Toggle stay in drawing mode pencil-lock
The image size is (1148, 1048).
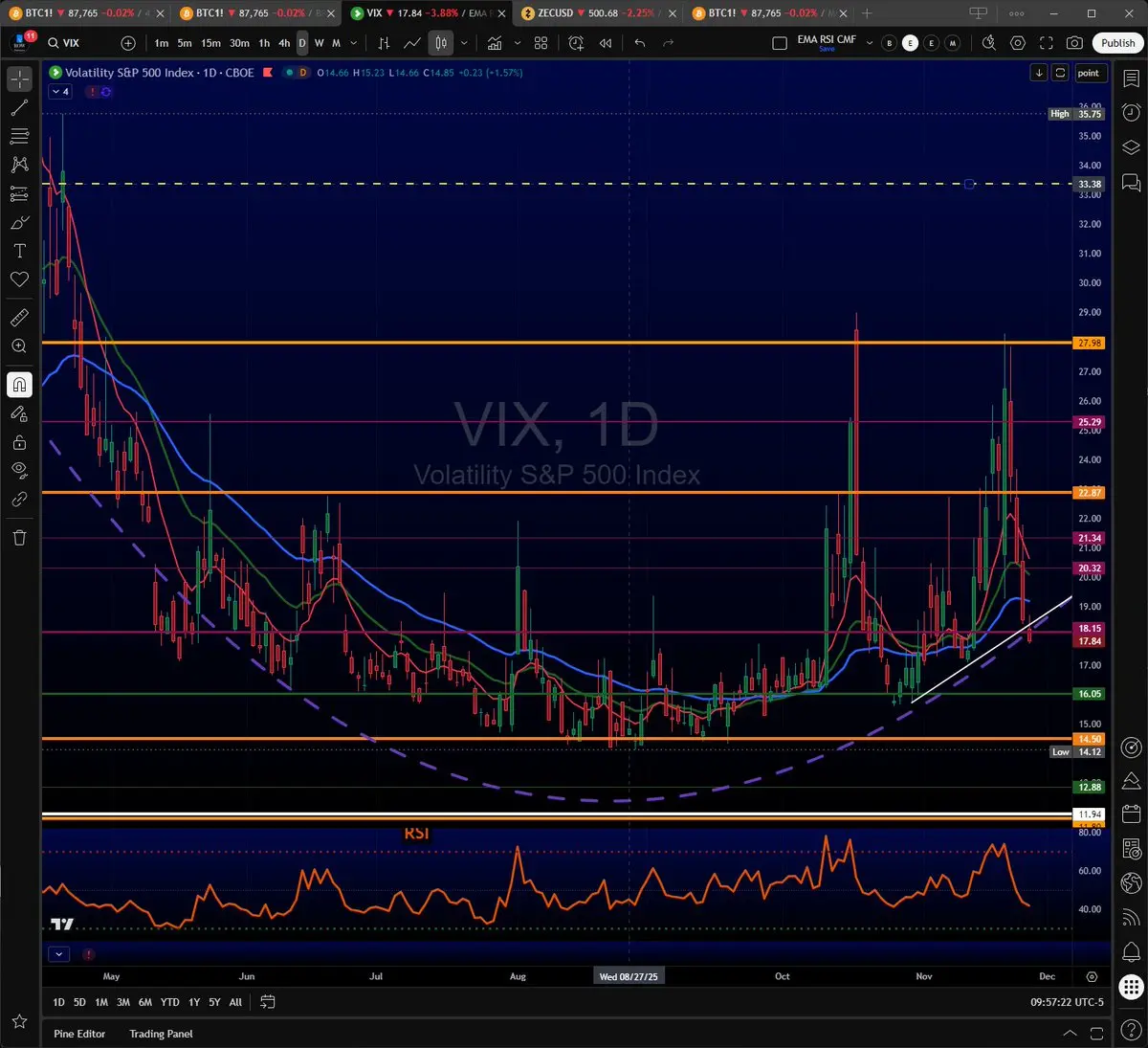pyautogui.click(x=19, y=413)
